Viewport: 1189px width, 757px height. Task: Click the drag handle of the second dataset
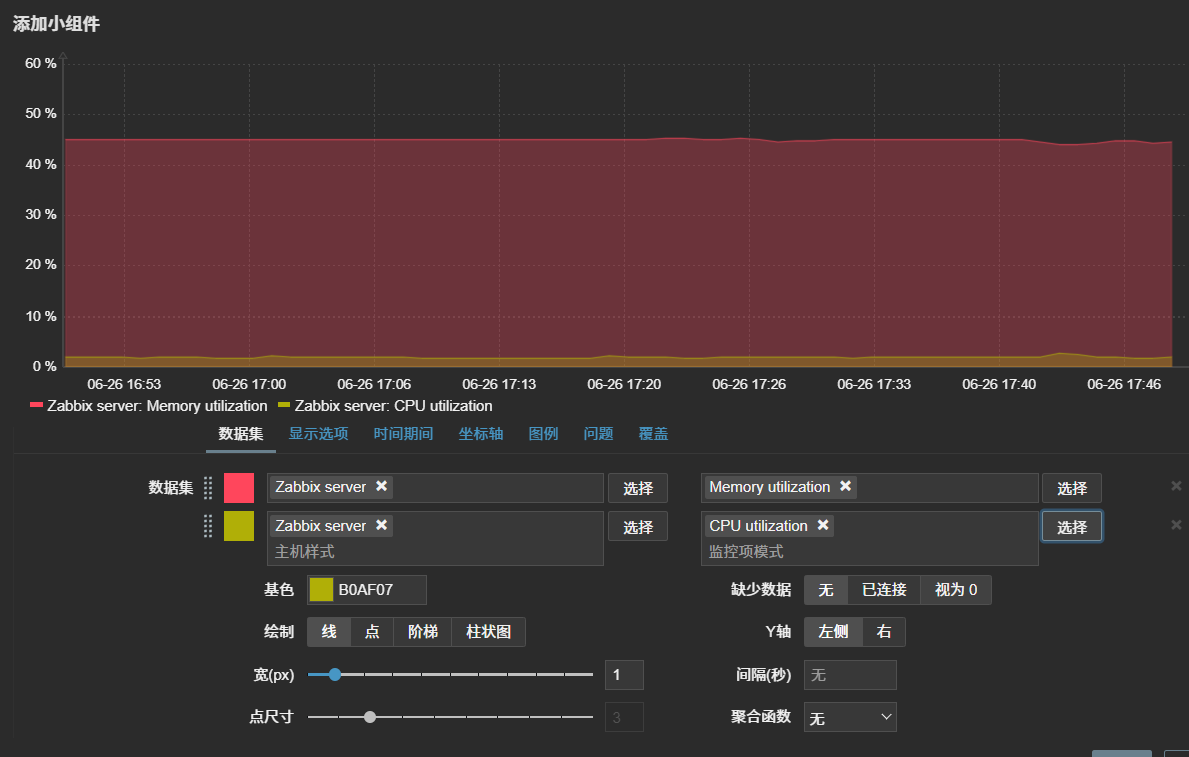pos(208,525)
